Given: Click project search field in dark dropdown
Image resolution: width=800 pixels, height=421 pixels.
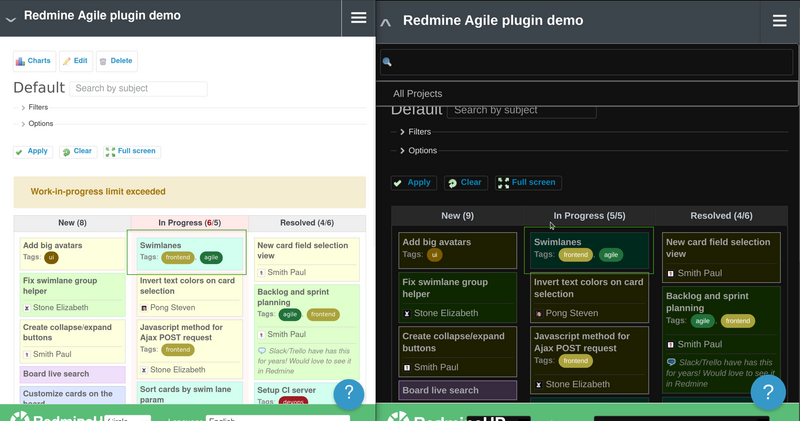Looking at the screenshot, I should tap(590, 62).
